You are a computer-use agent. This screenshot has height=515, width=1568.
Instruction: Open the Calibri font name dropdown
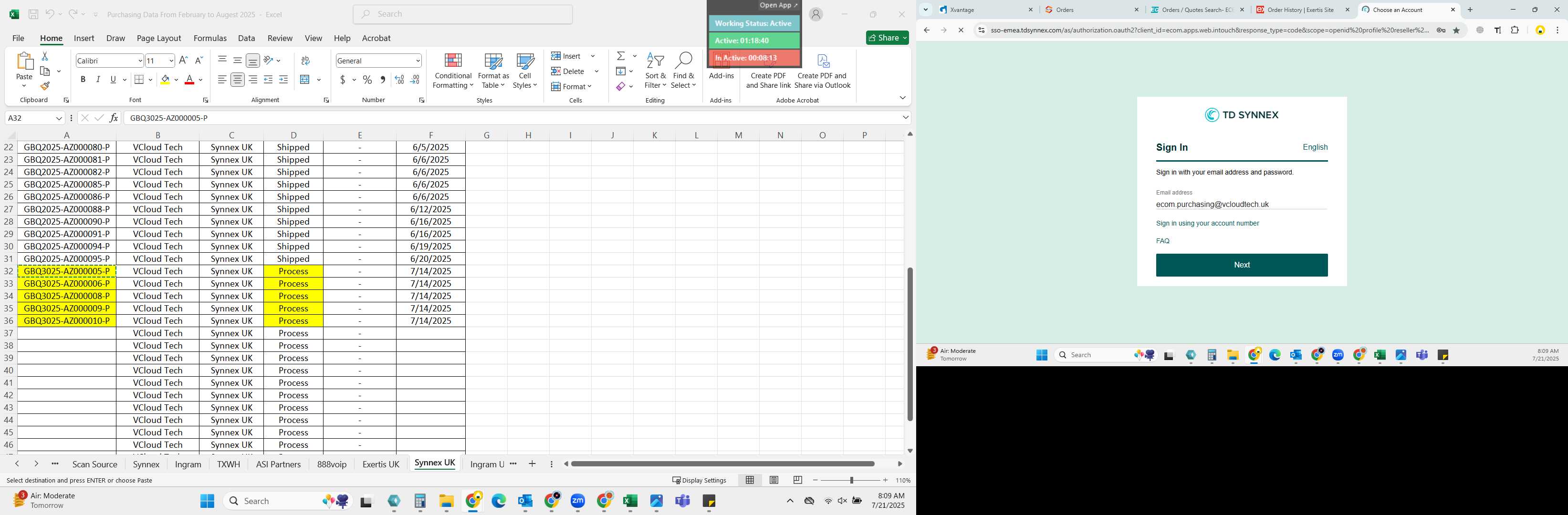pos(140,61)
